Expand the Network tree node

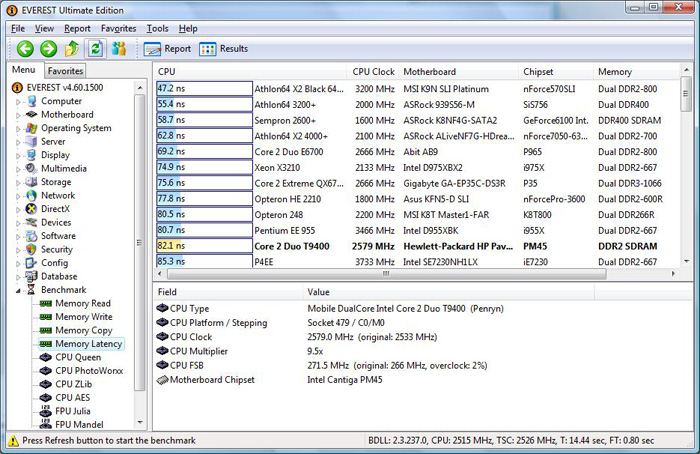19,196
